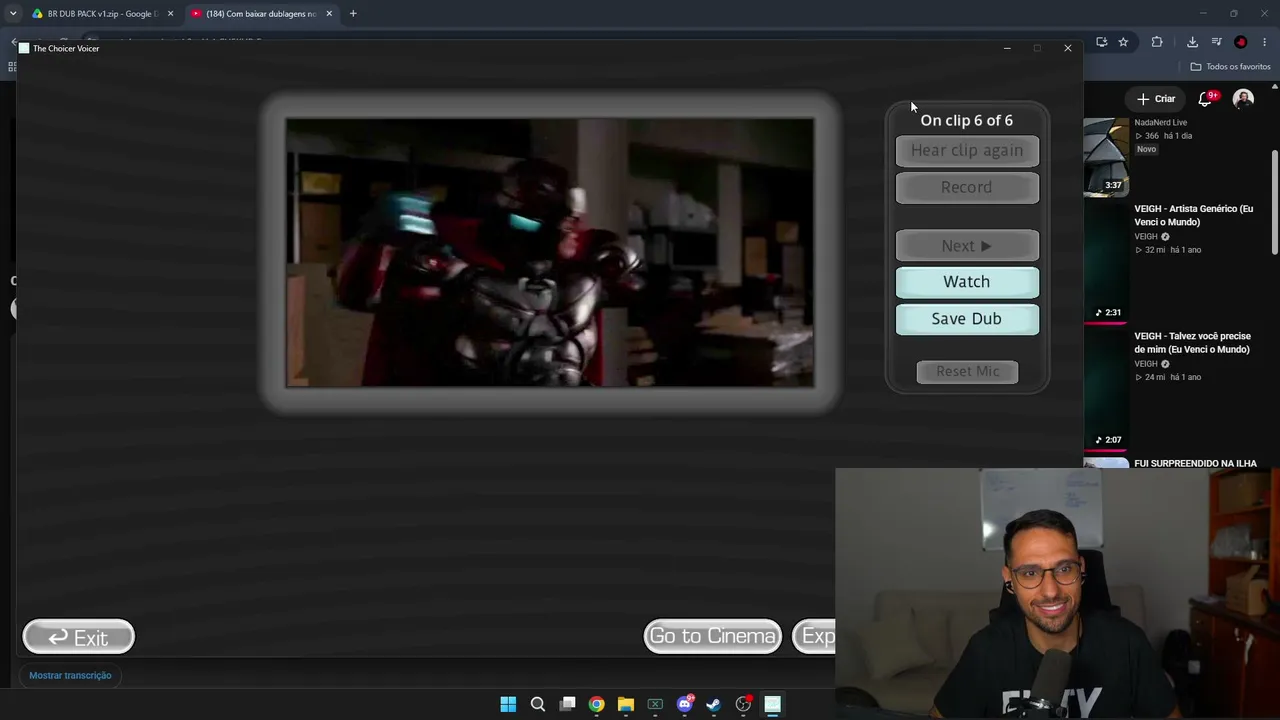Viewport: 1280px width, 720px height.
Task: Bookmark this page with the star icon
Action: click(x=1123, y=42)
